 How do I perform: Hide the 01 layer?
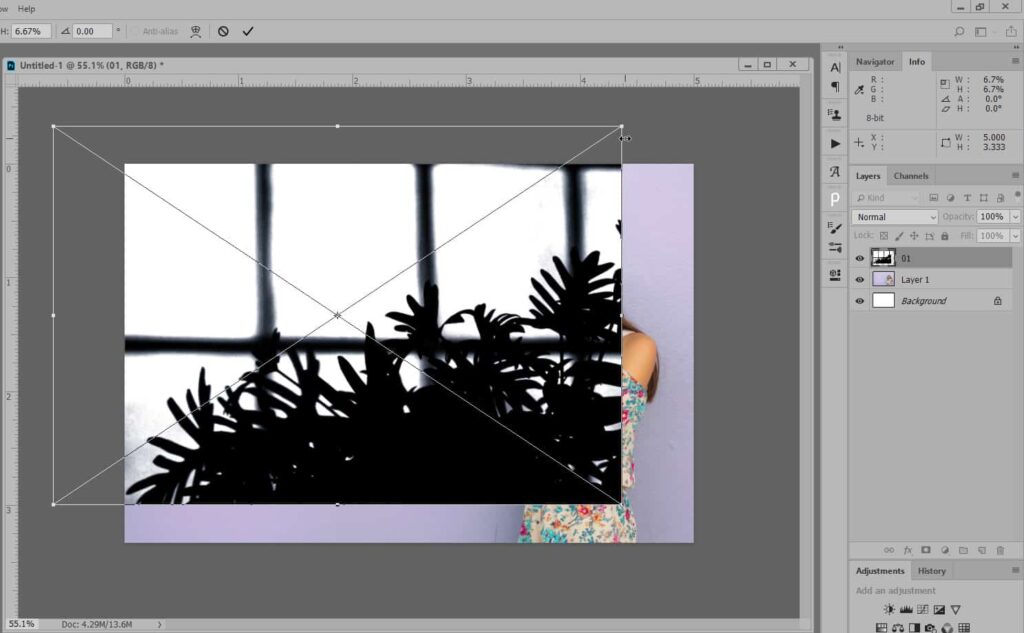(x=860, y=258)
